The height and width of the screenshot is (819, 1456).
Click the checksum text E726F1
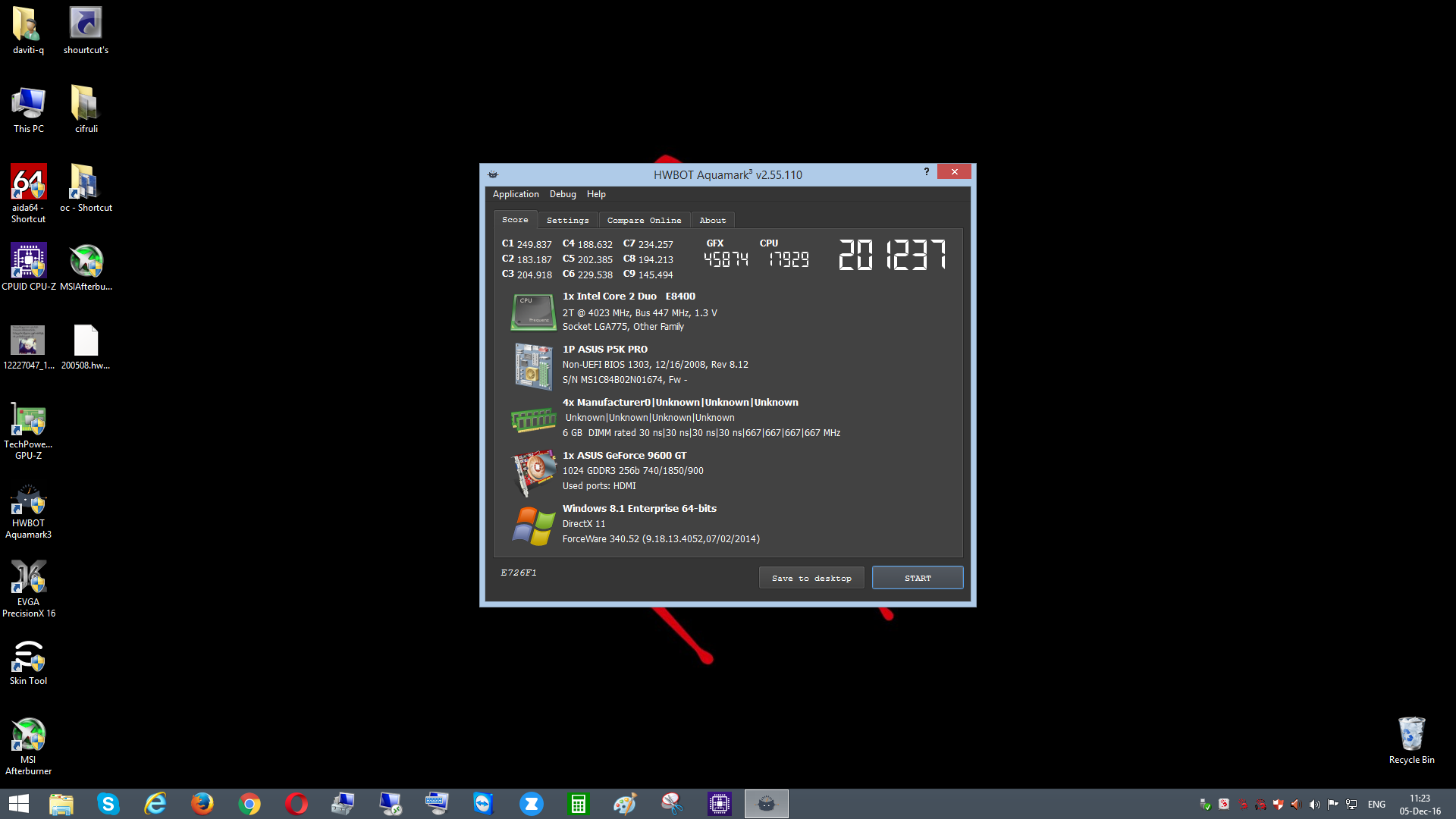pos(519,573)
